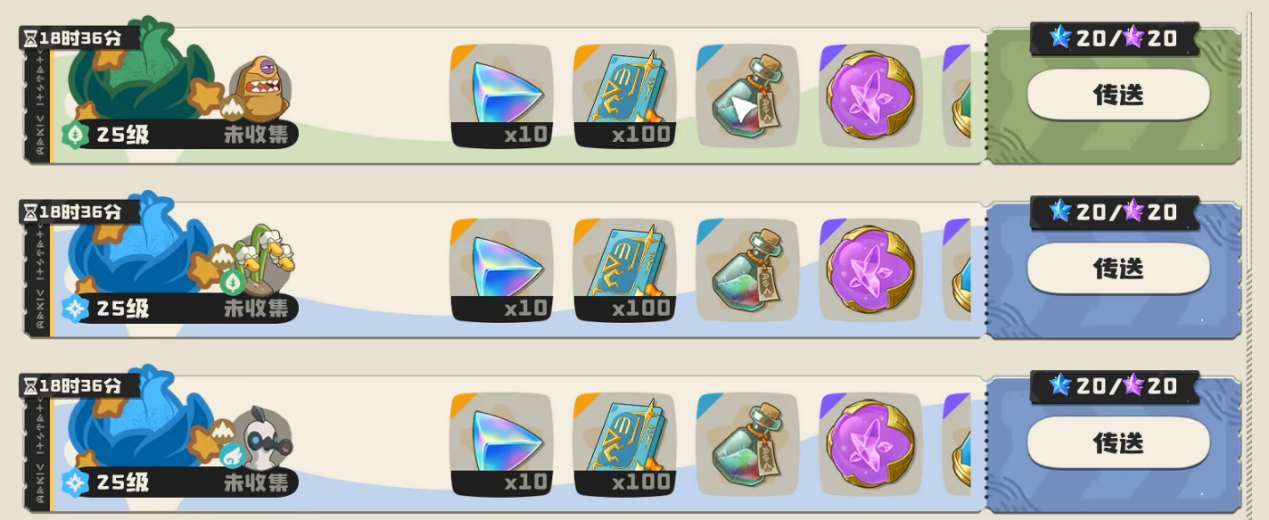Screen dimensions: 1269x520
Task: Select the potion bottle reward in second row
Action: tap(747, 270)
